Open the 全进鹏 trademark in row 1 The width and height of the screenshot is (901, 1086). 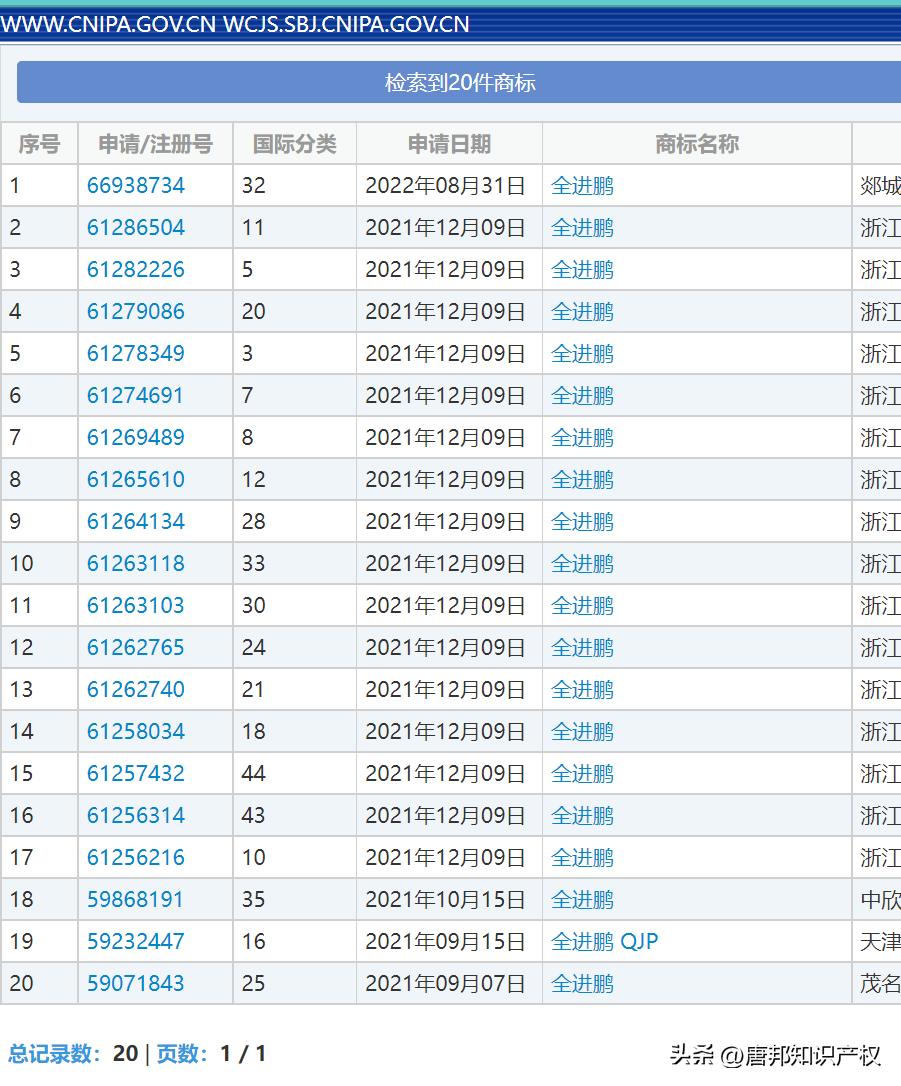click(x=577, y=185)
